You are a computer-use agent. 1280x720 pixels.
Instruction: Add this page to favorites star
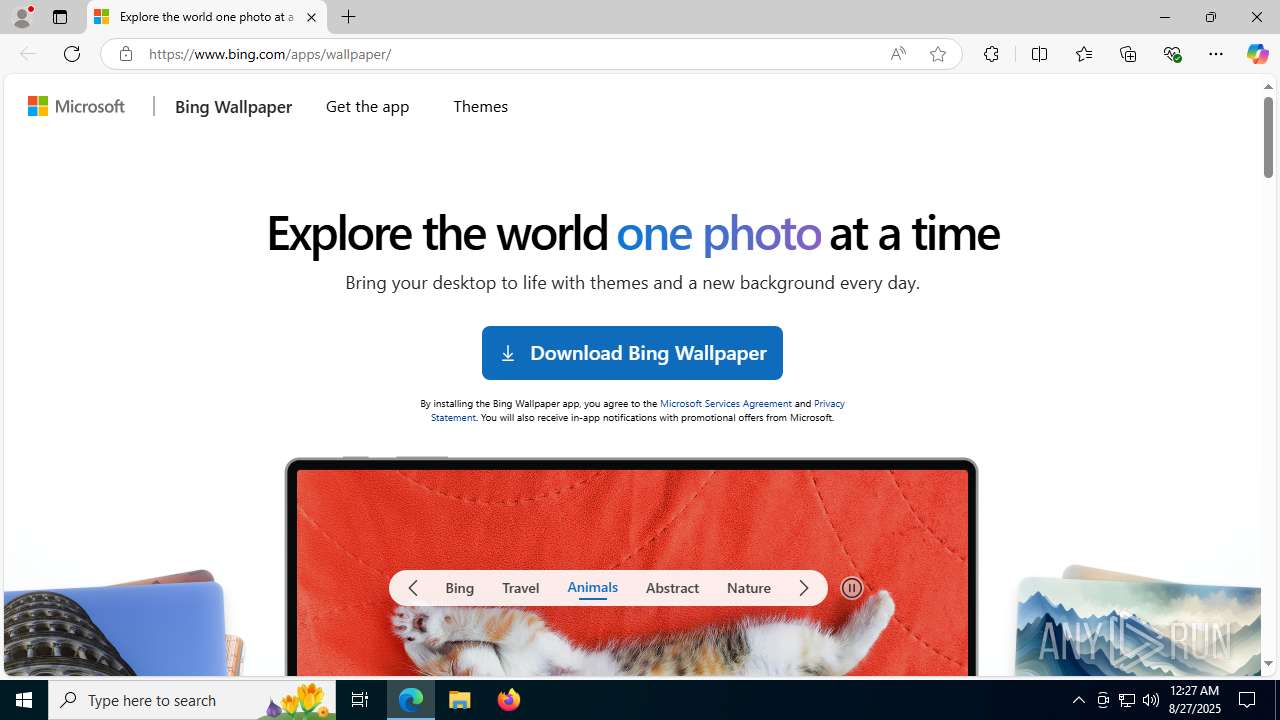[x=937, y=54]
